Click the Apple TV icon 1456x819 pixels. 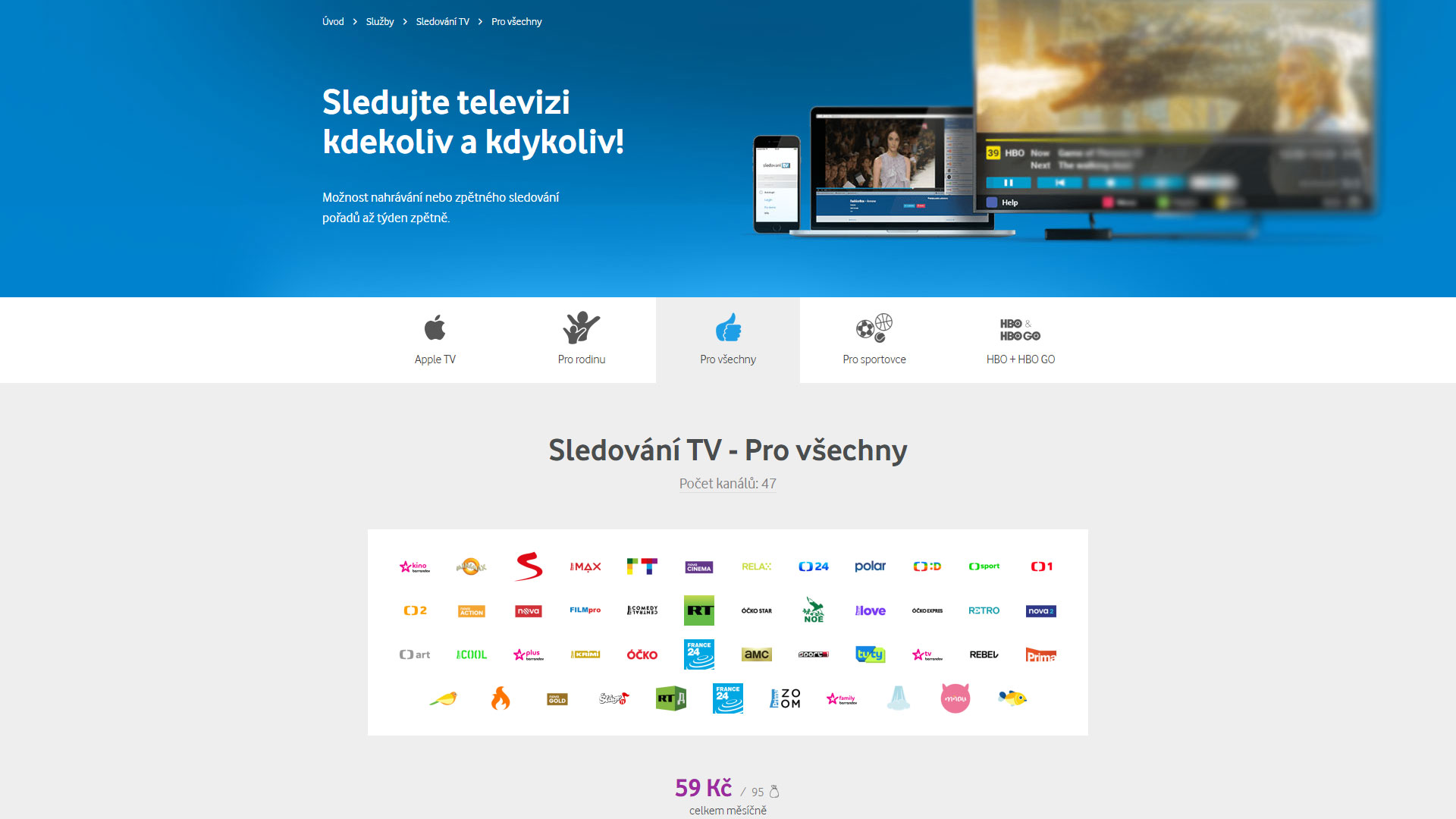click(x=436, y=329)
